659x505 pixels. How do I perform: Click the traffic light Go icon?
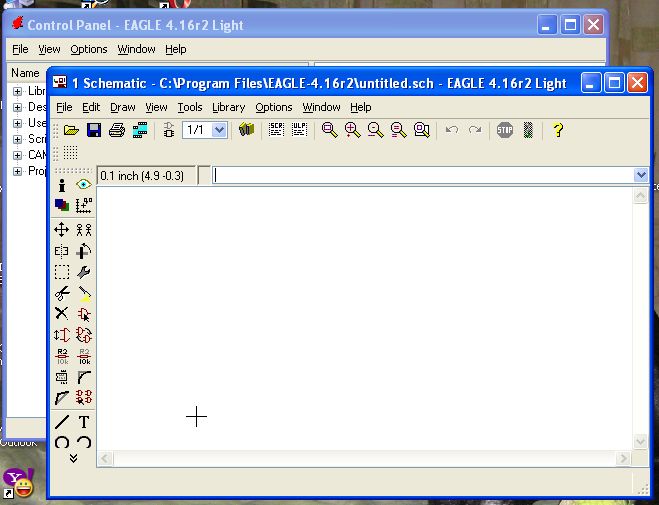[x=528, y=130]
